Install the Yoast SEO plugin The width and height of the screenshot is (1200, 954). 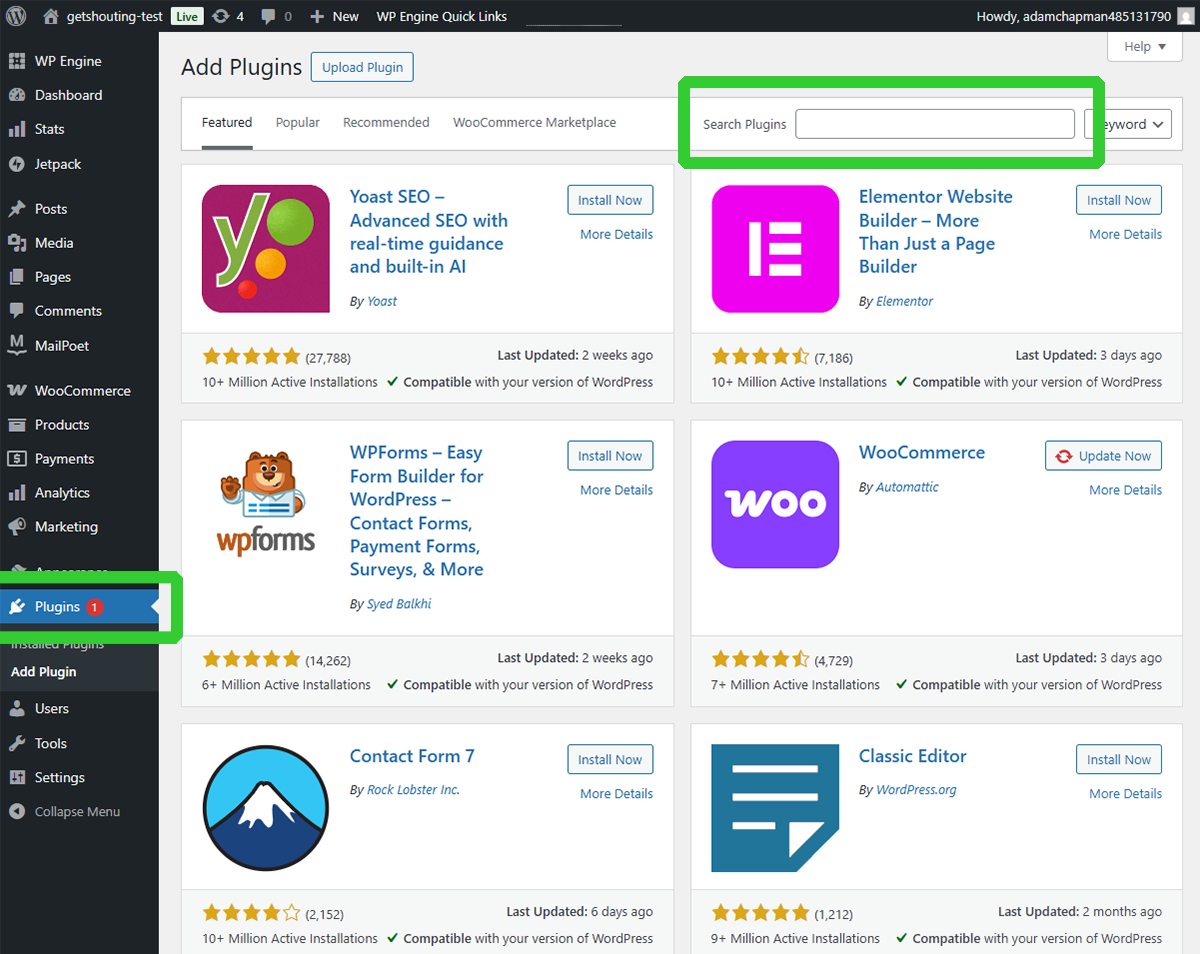[x=610, y=199]
